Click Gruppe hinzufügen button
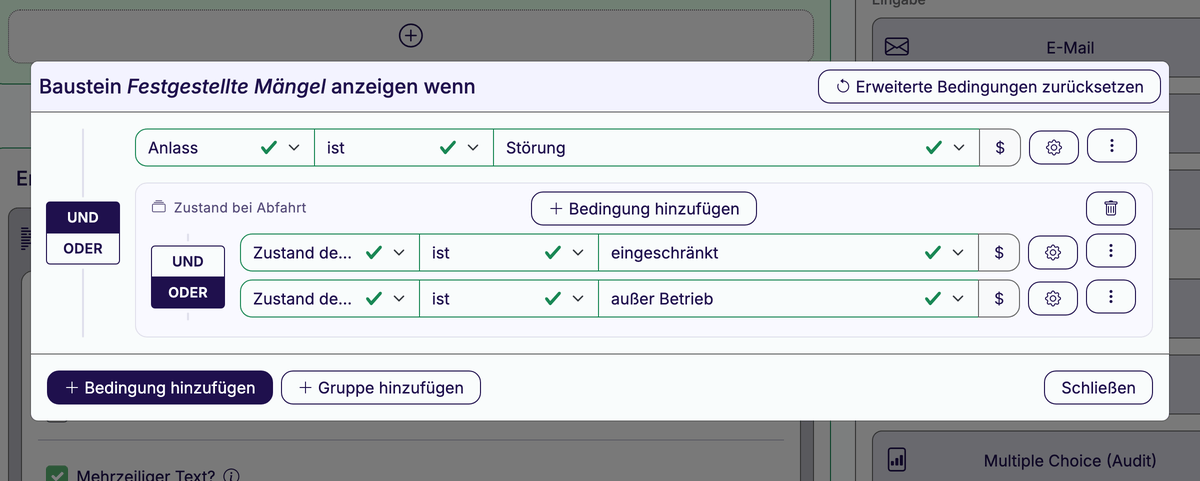1200x481 pixels. tap(381, 387)
